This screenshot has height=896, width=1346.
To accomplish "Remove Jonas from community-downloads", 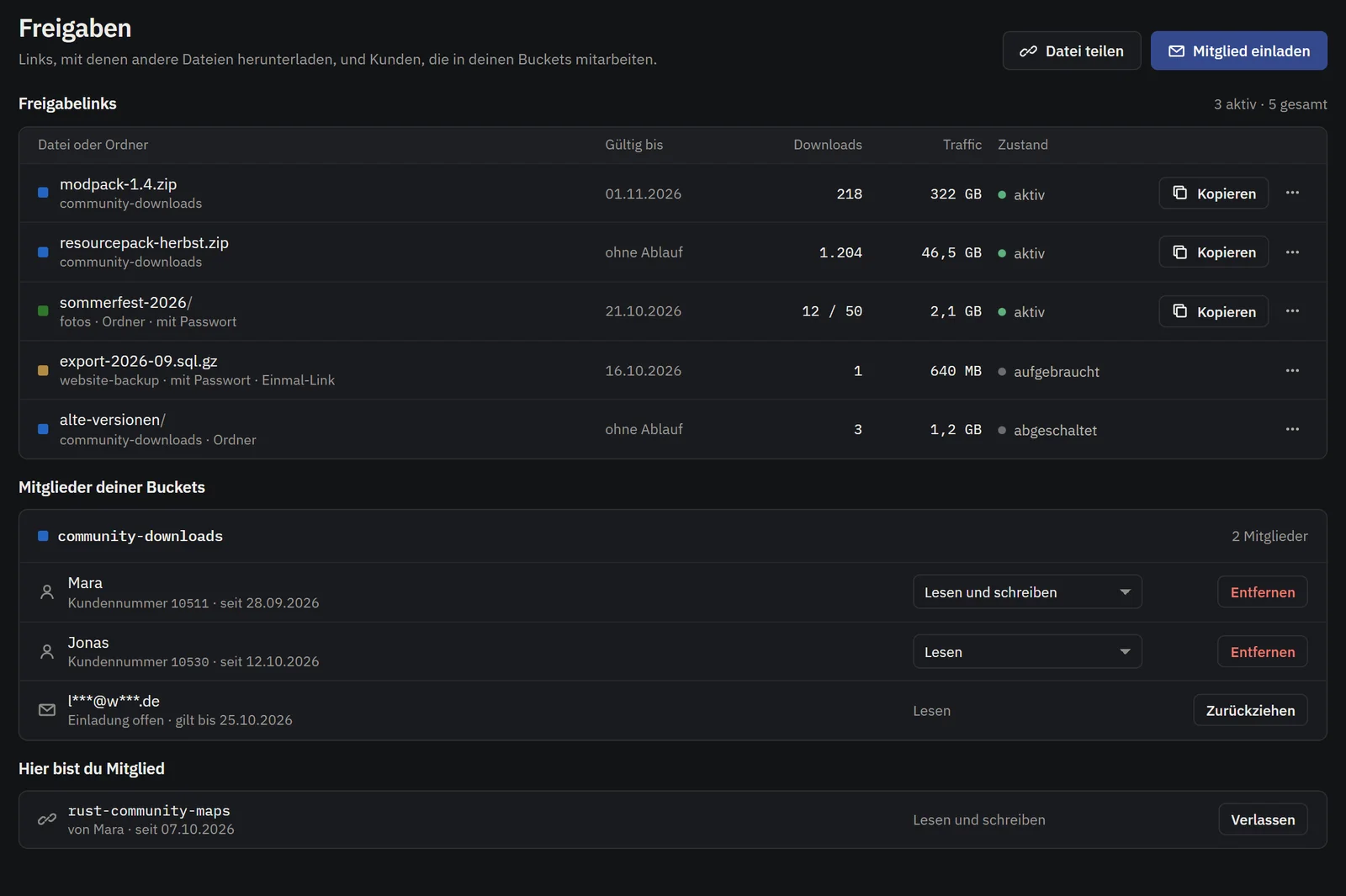I will 1263,652.
